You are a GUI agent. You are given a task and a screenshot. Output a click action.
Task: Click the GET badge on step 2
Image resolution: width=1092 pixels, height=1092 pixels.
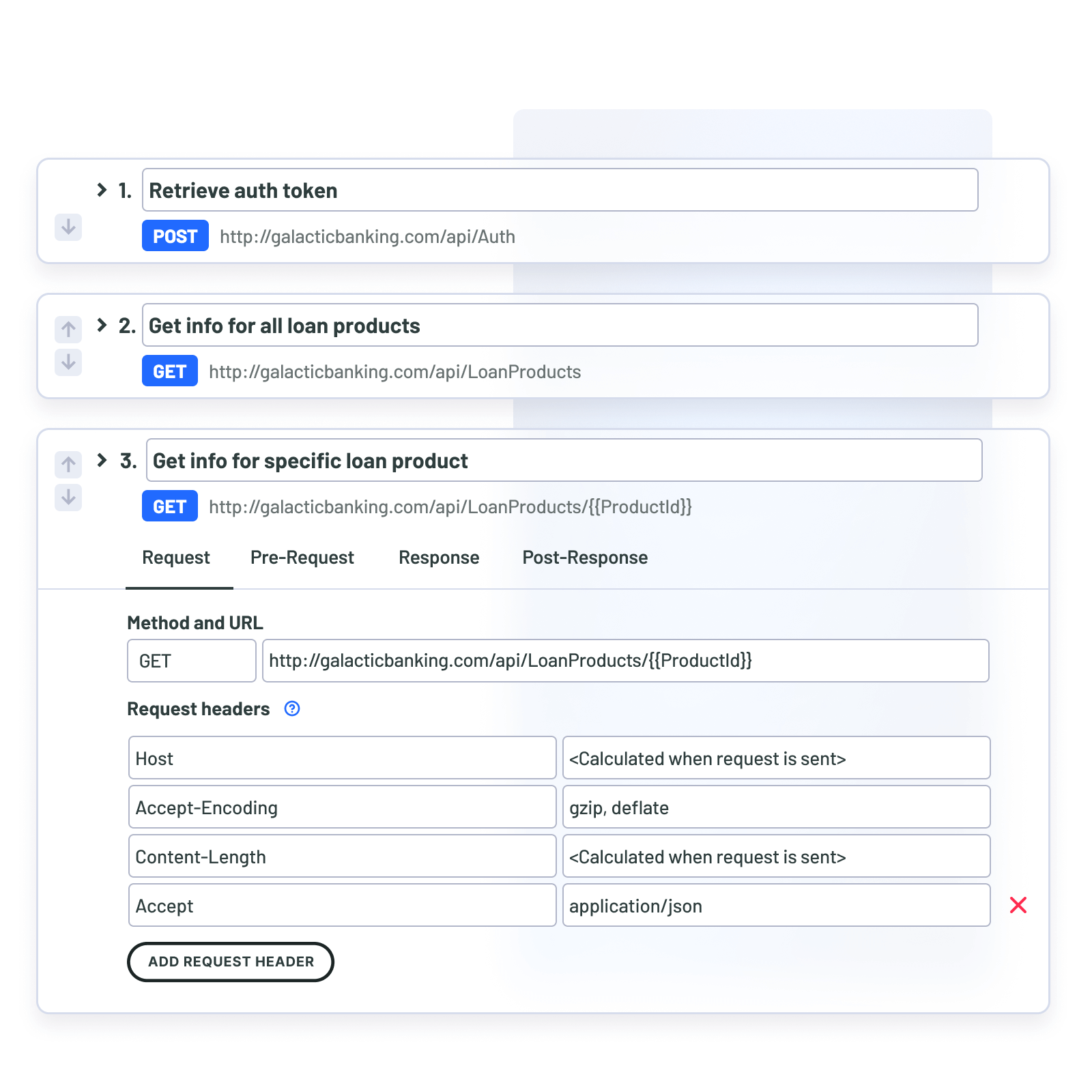coord(169,371)
